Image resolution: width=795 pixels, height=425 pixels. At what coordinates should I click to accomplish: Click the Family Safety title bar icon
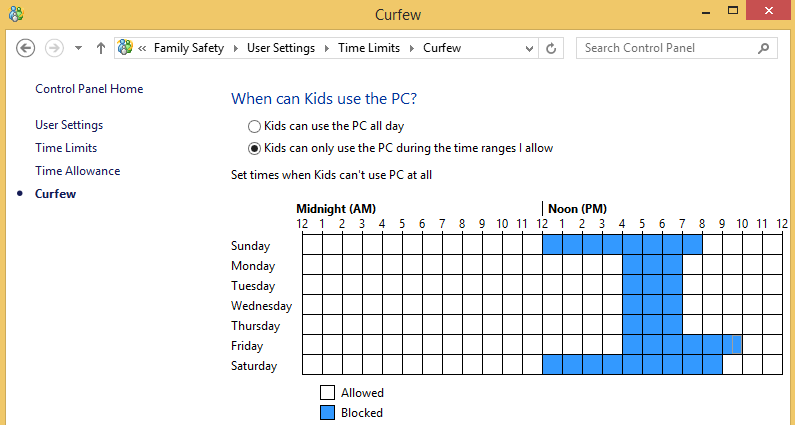tap(16, 14)
